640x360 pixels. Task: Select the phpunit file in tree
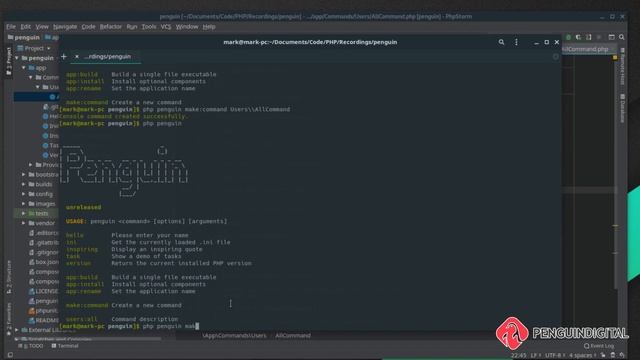pyautogui.click(x=44, y=311)
